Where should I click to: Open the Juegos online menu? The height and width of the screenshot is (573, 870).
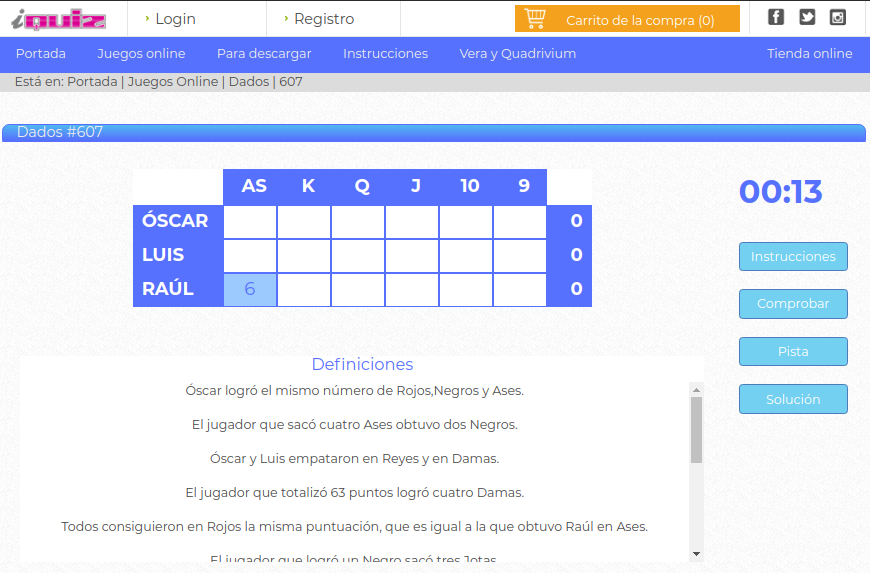tap(141, 54)
